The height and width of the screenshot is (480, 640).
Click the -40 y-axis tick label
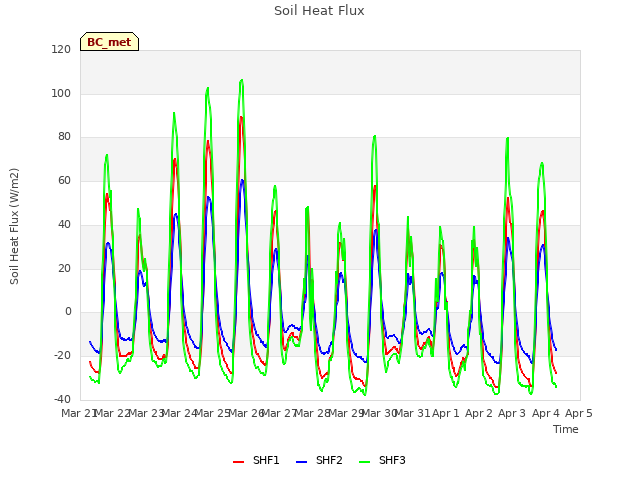[x=62, y=399]
